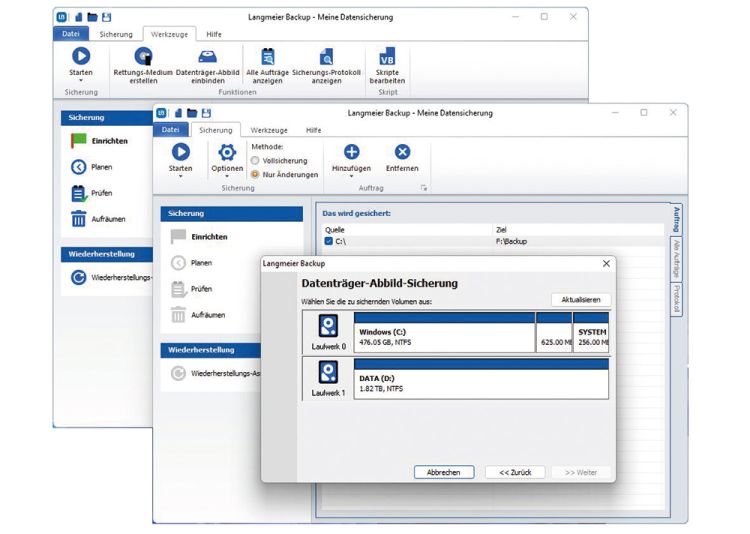
Task: Click Hinzufügen plus icon
Action: [352, 152]
